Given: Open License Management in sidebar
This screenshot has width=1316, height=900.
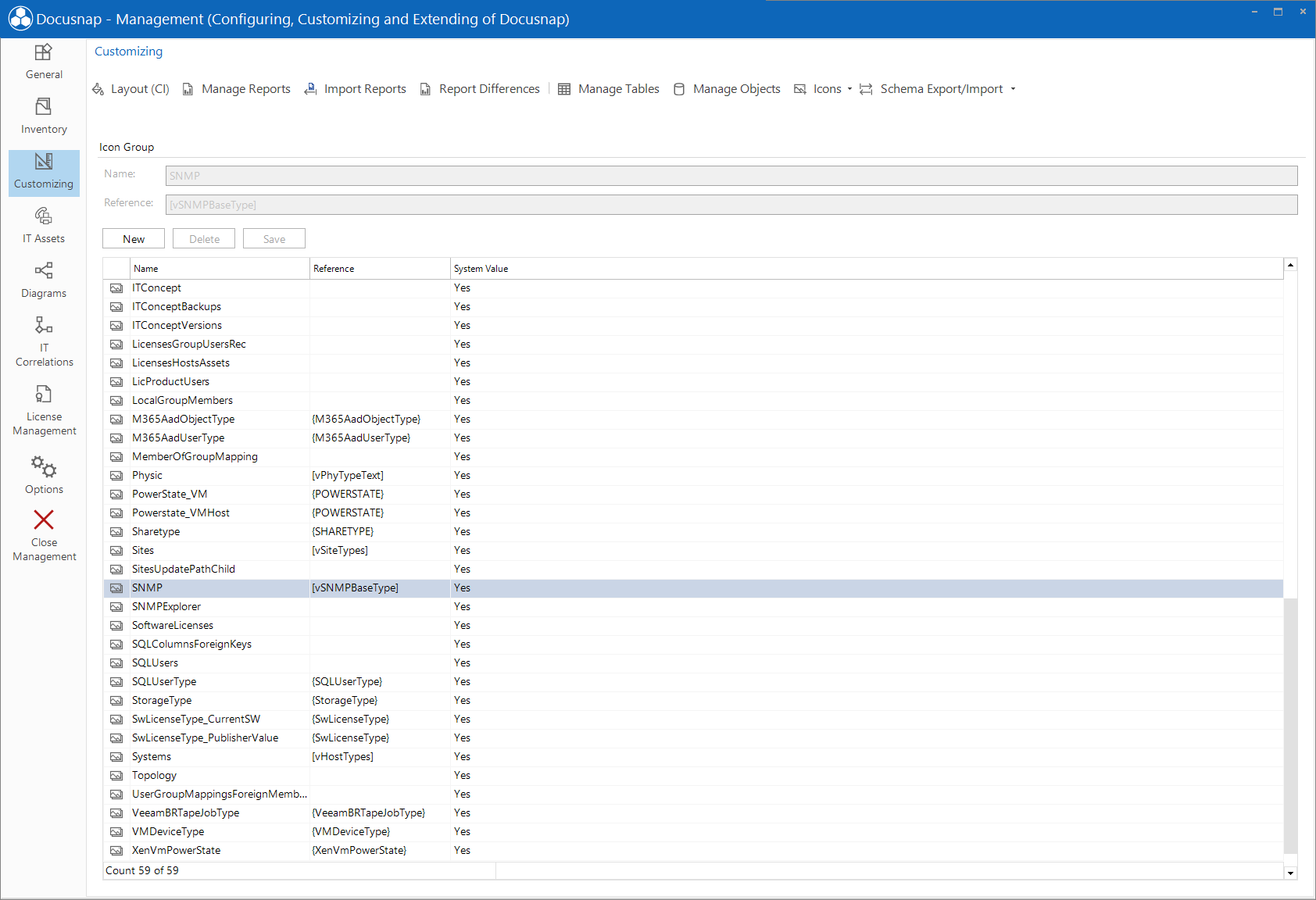Looking at the screenshot, I should (x=44, y=410).
